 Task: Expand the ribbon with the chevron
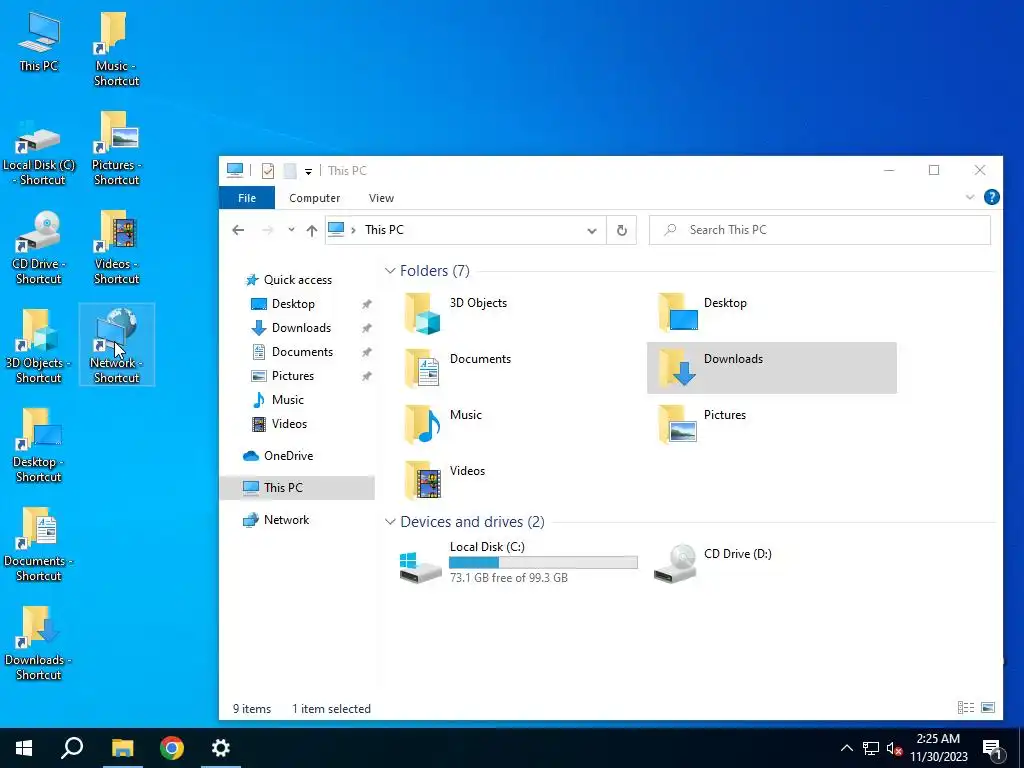point(970,197)
